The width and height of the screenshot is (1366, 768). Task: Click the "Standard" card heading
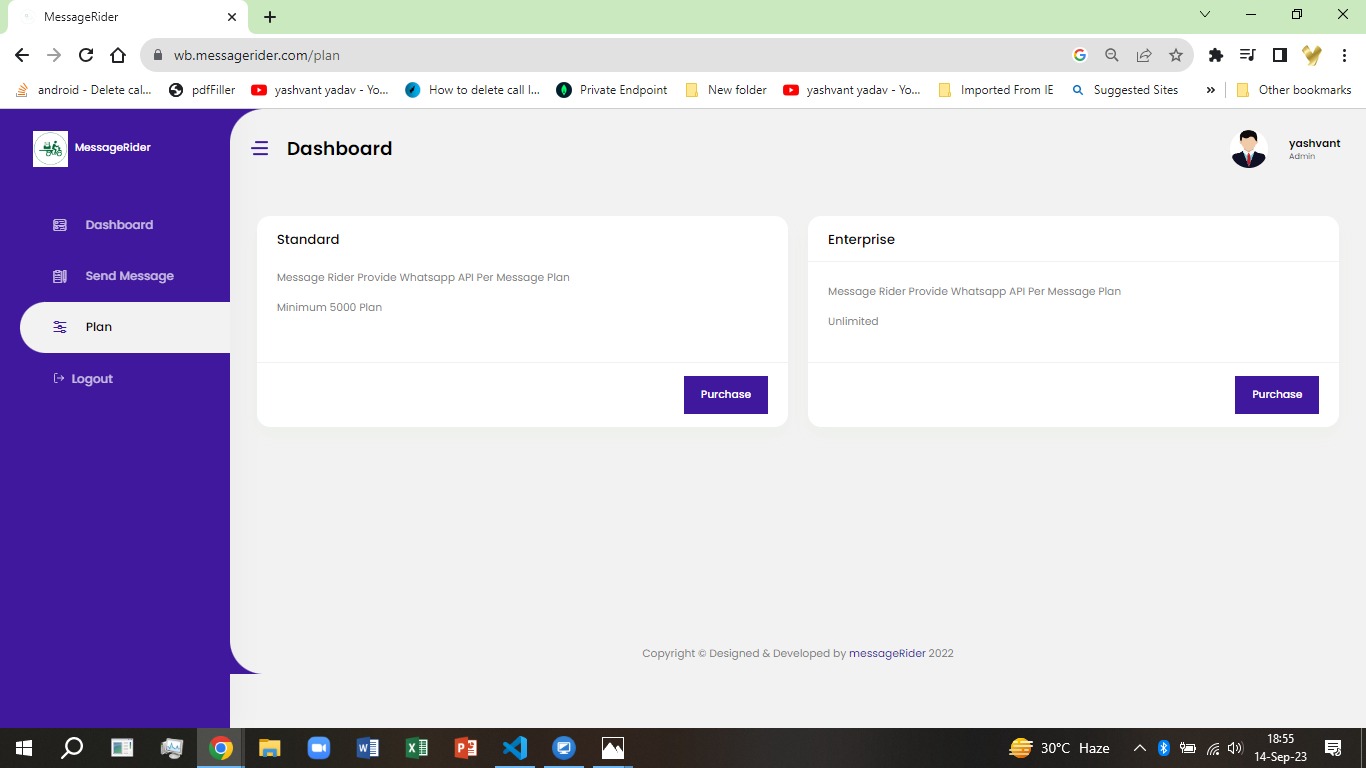[x=308, y=239]
